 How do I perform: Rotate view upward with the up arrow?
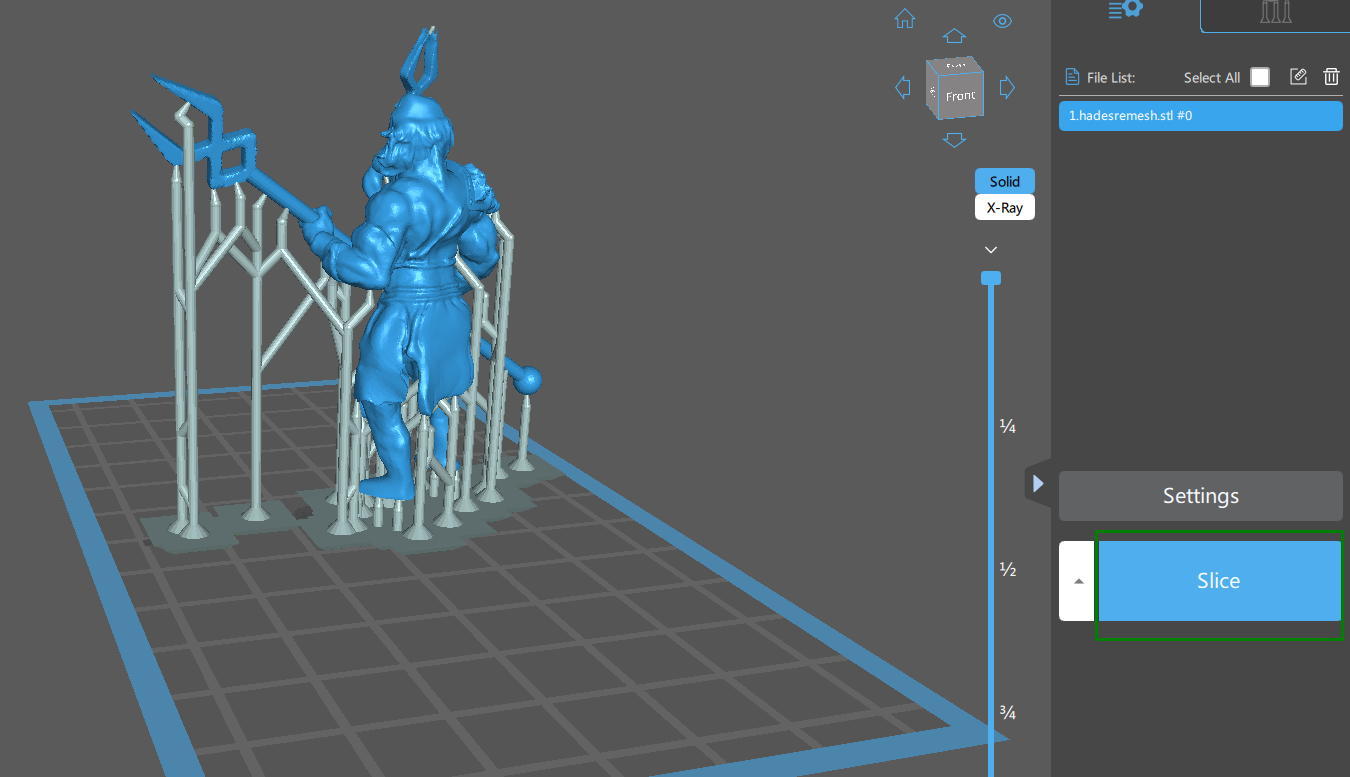[955, 36]
